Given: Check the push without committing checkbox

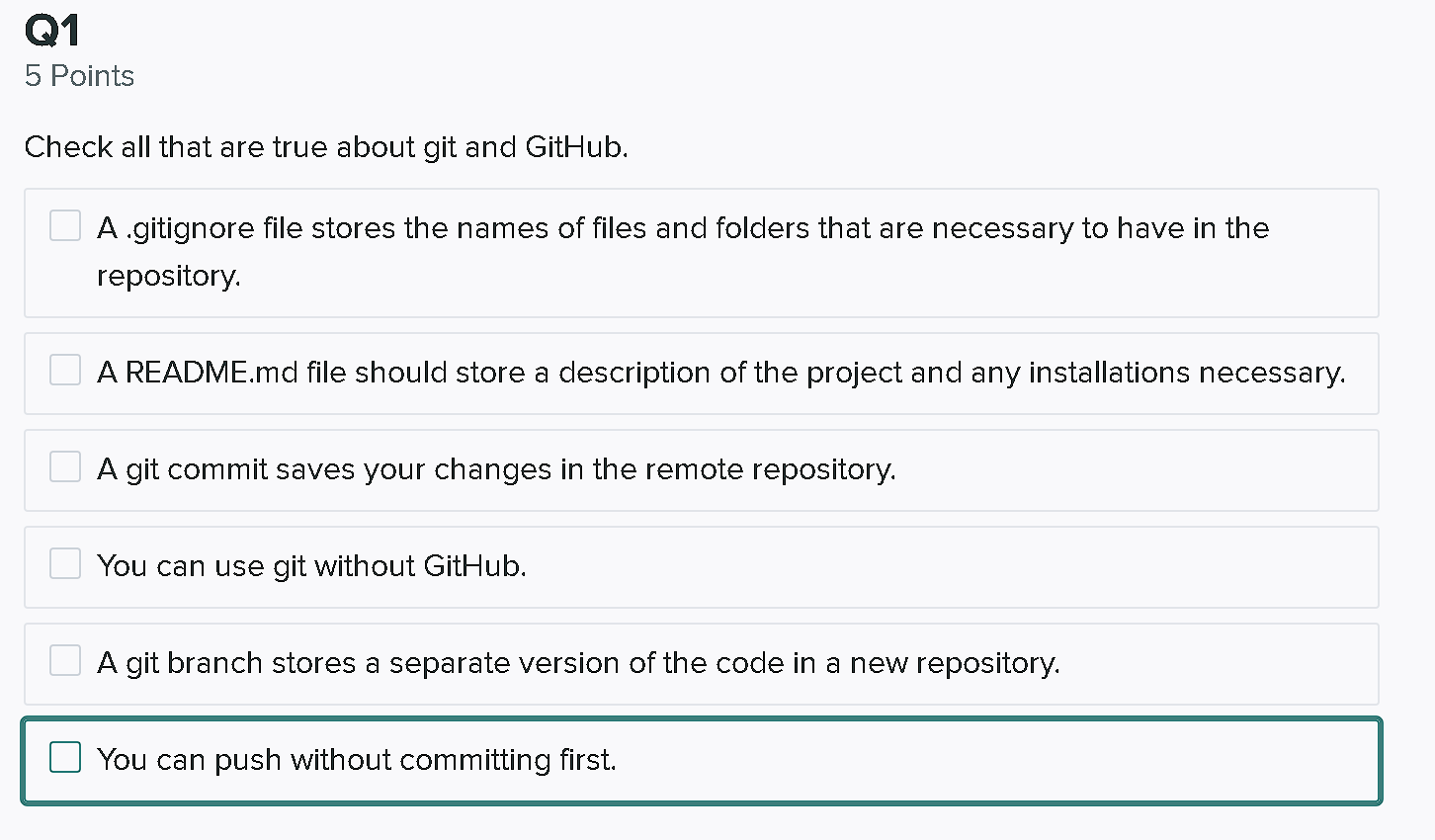Looking at the screenshot, I should (64, 756).
